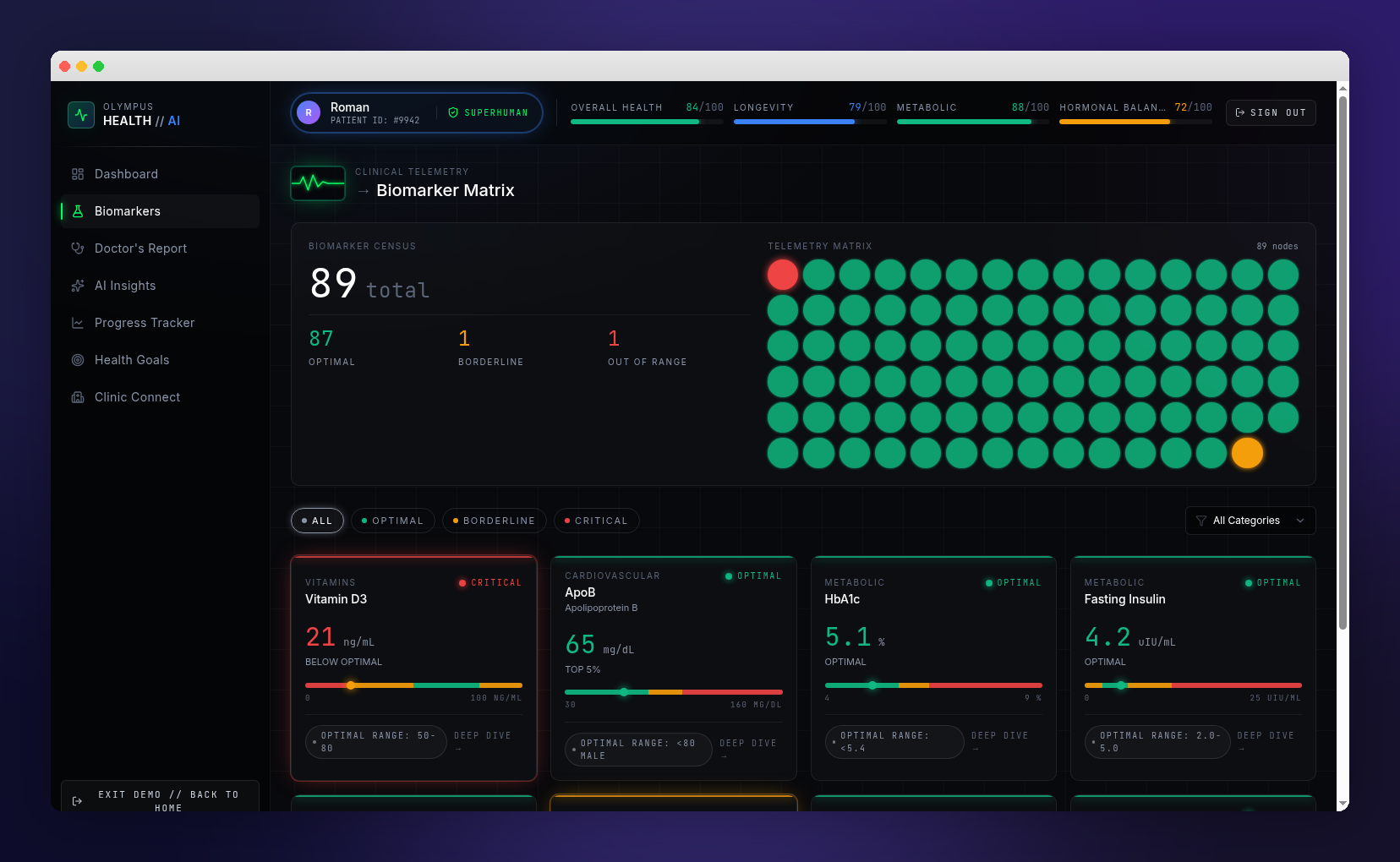Filter biomarkers by OPTIMAL status
Screen dimensions: 1400x862
tap(392, 521)
